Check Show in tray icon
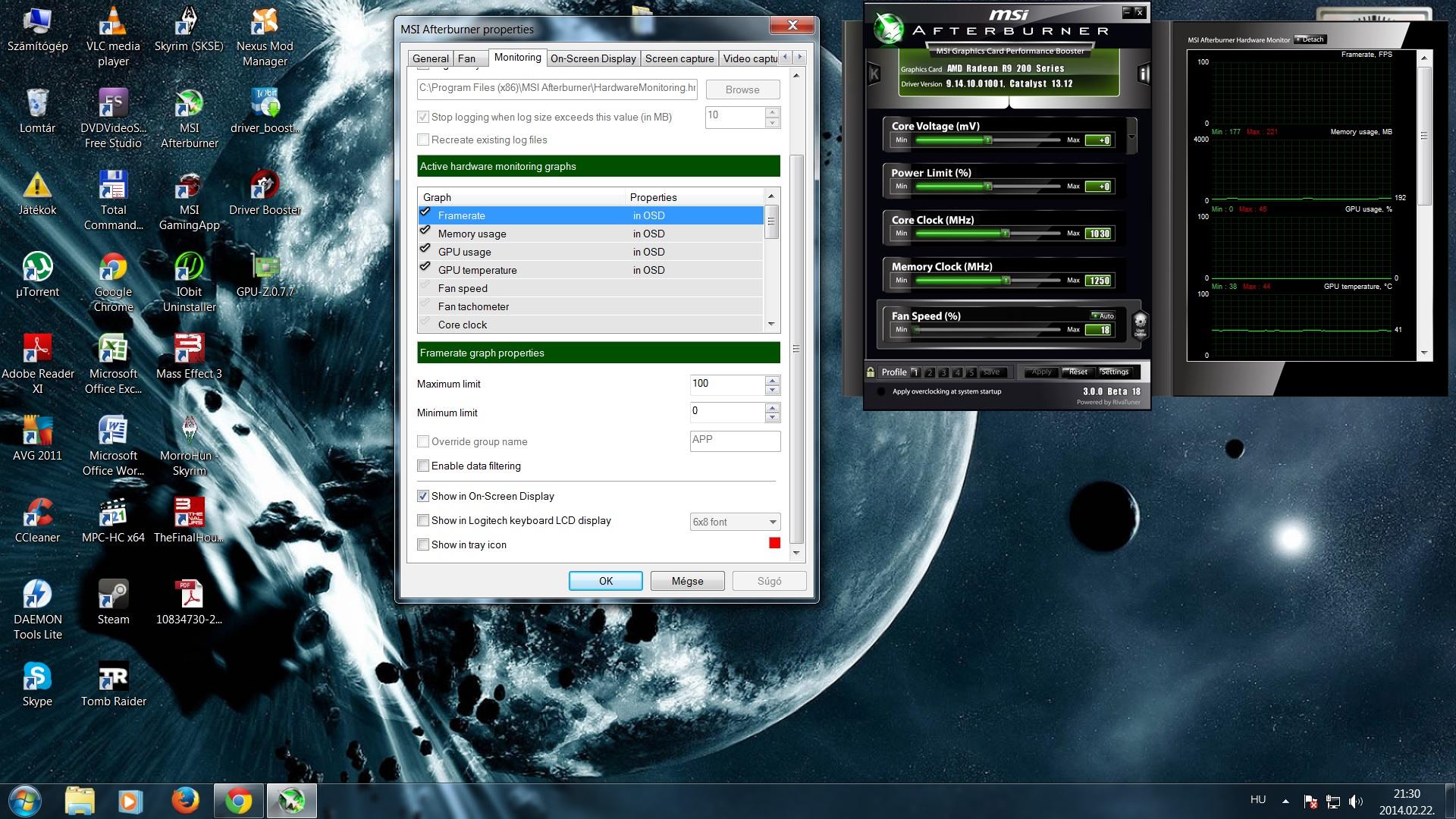 coord(423,544)
